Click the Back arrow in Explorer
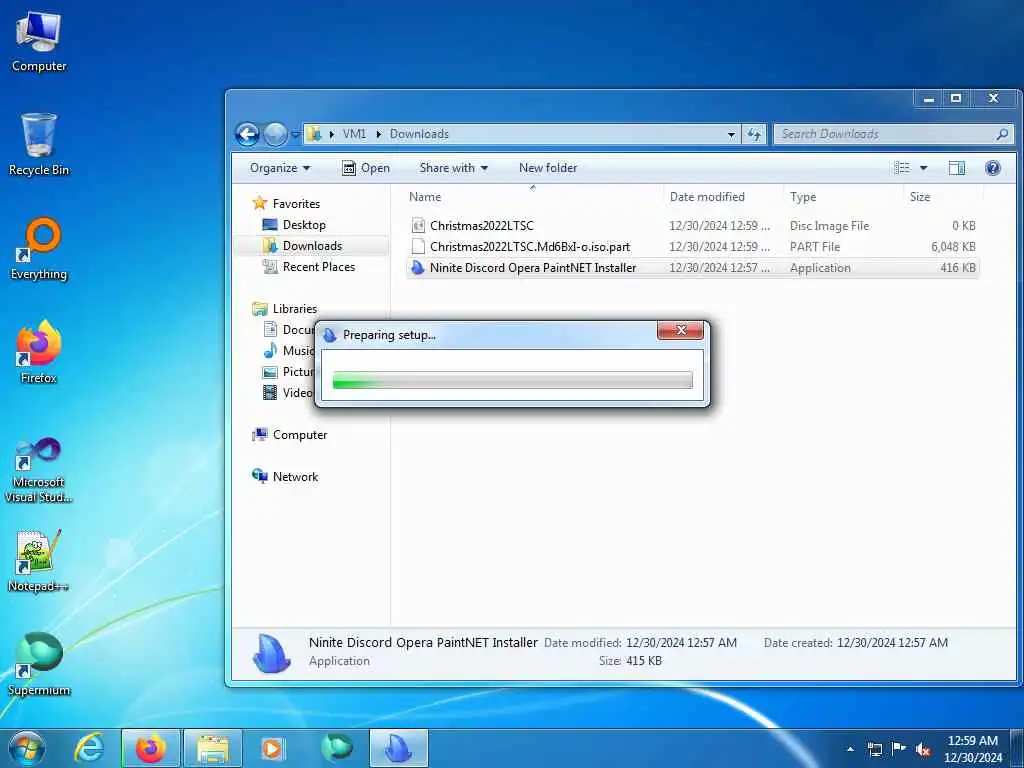This screenshot has height=768, width=1024. 248,135
